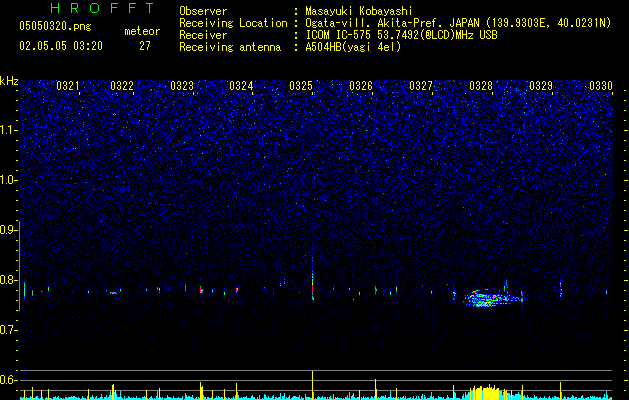Click observer name Masayuki Kobayashi
The height and width of the screenshot is (400, 629).
359,11
